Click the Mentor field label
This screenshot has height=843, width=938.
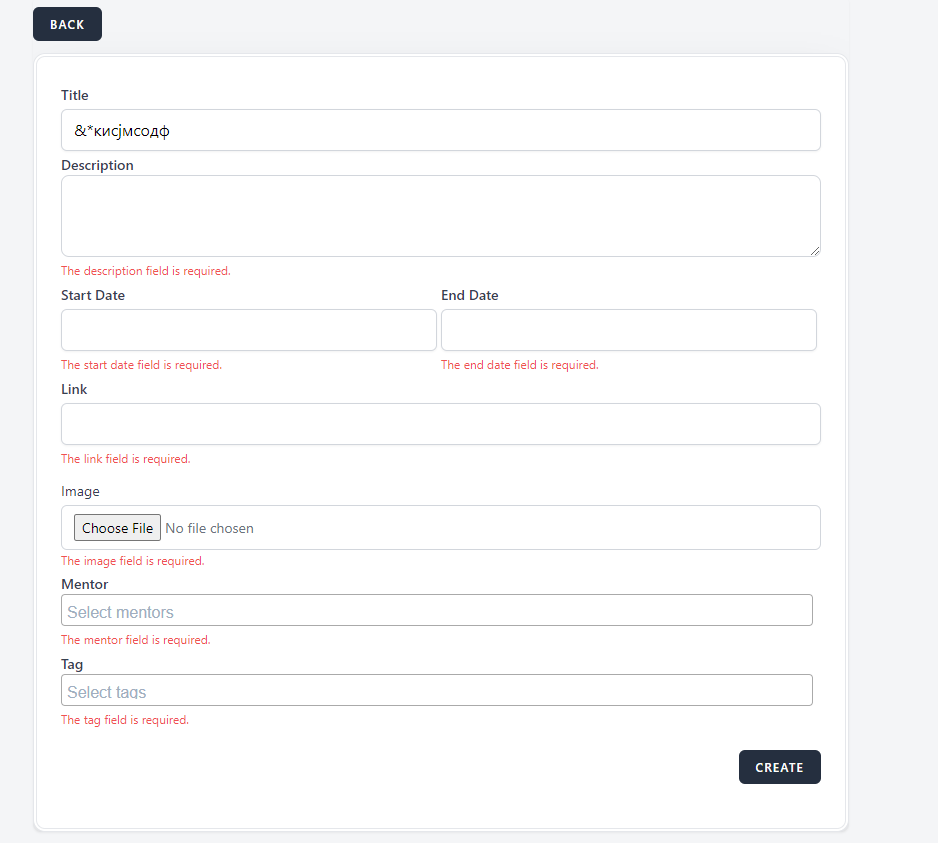pos(84,584)
